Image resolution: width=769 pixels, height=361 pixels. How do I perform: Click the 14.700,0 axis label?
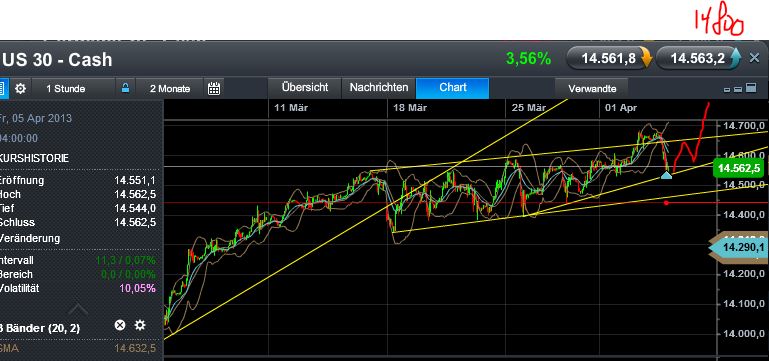(x=744, y=126)
